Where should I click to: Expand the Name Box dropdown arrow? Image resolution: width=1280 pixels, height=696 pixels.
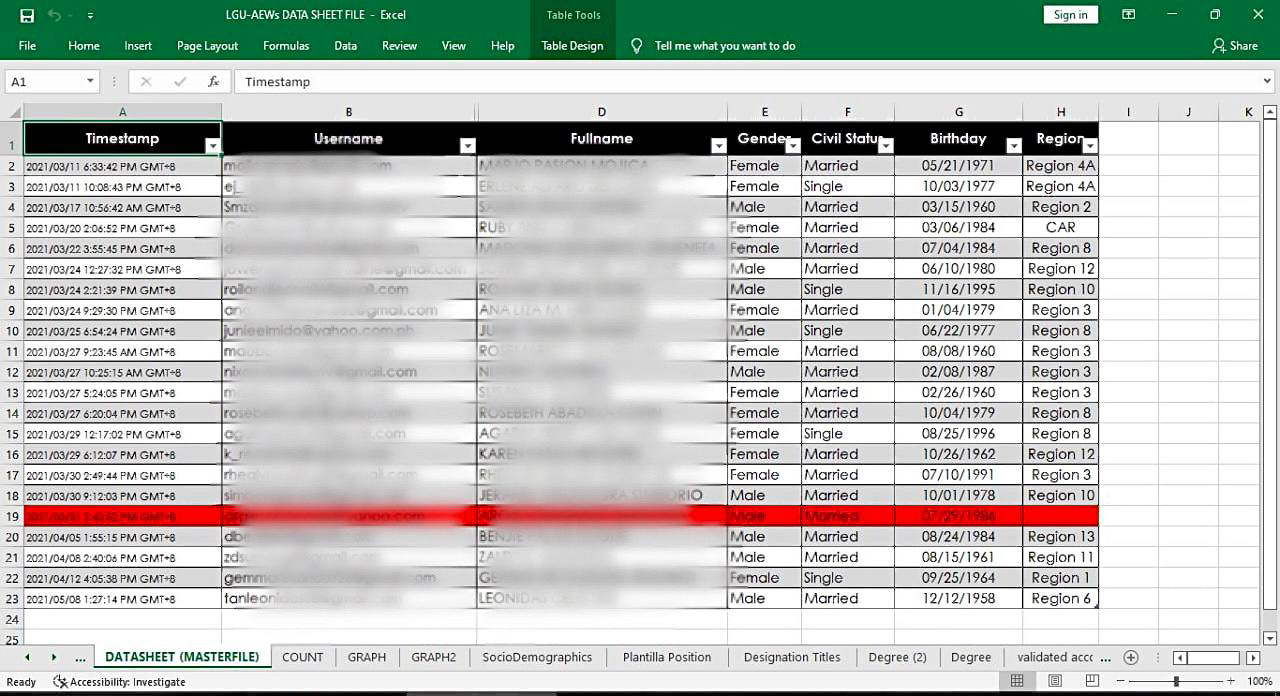tap(91, 82)
